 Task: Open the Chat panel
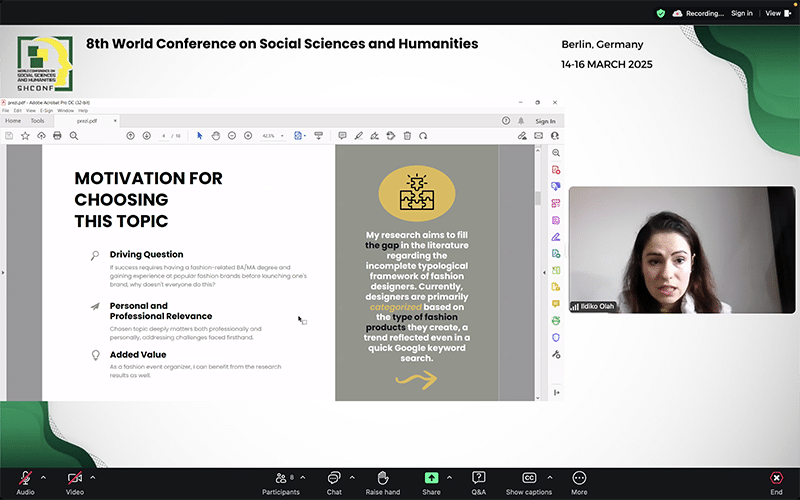(334, 479)
